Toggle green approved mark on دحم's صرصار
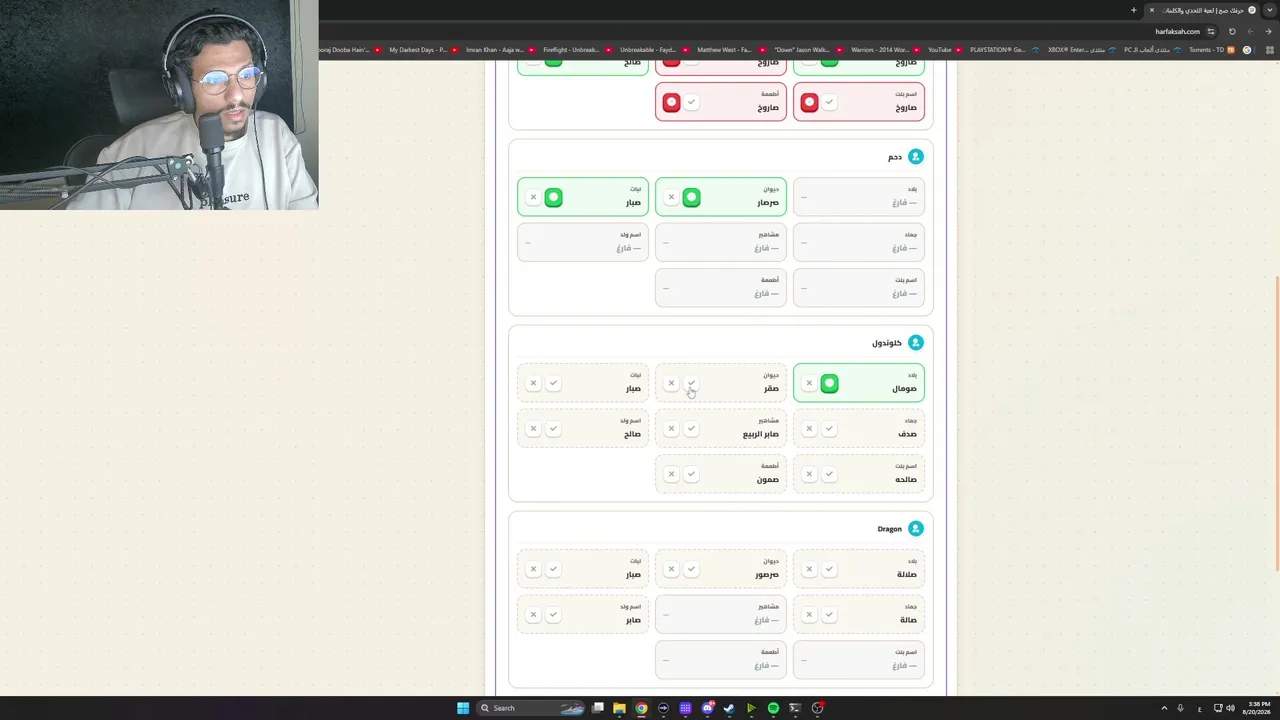Image resolution: width=1280 pixels, height=720 pixels. pyautogui.click(x=691, y=197)
